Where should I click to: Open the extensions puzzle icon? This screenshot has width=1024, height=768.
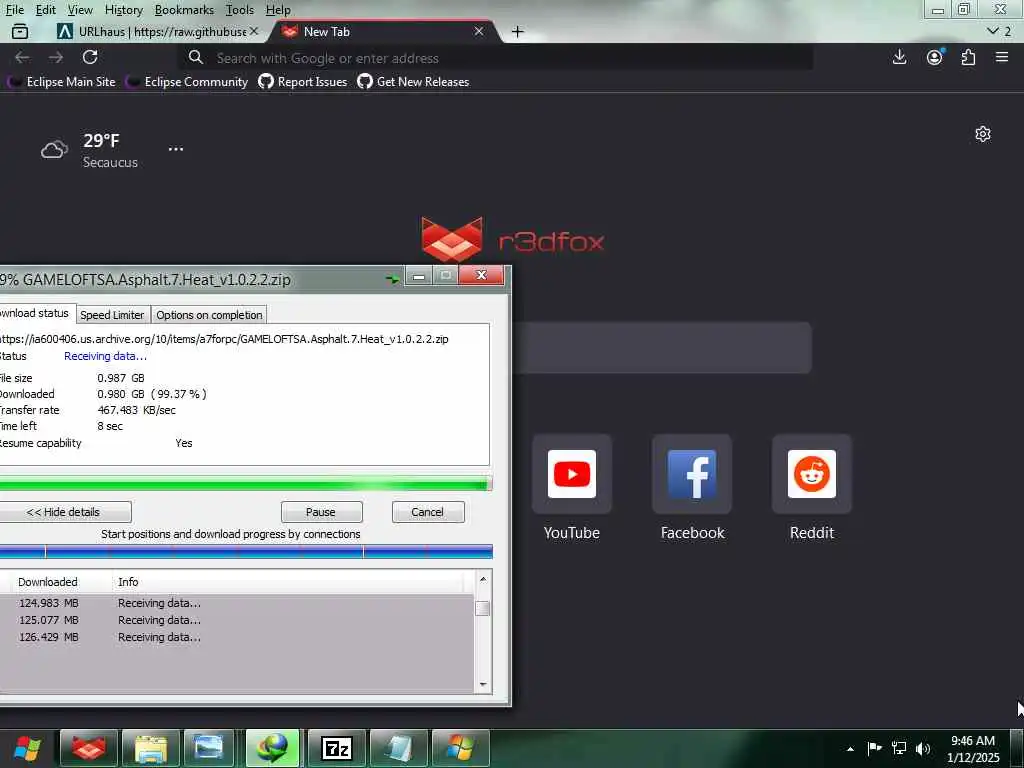tap(968, 57)
